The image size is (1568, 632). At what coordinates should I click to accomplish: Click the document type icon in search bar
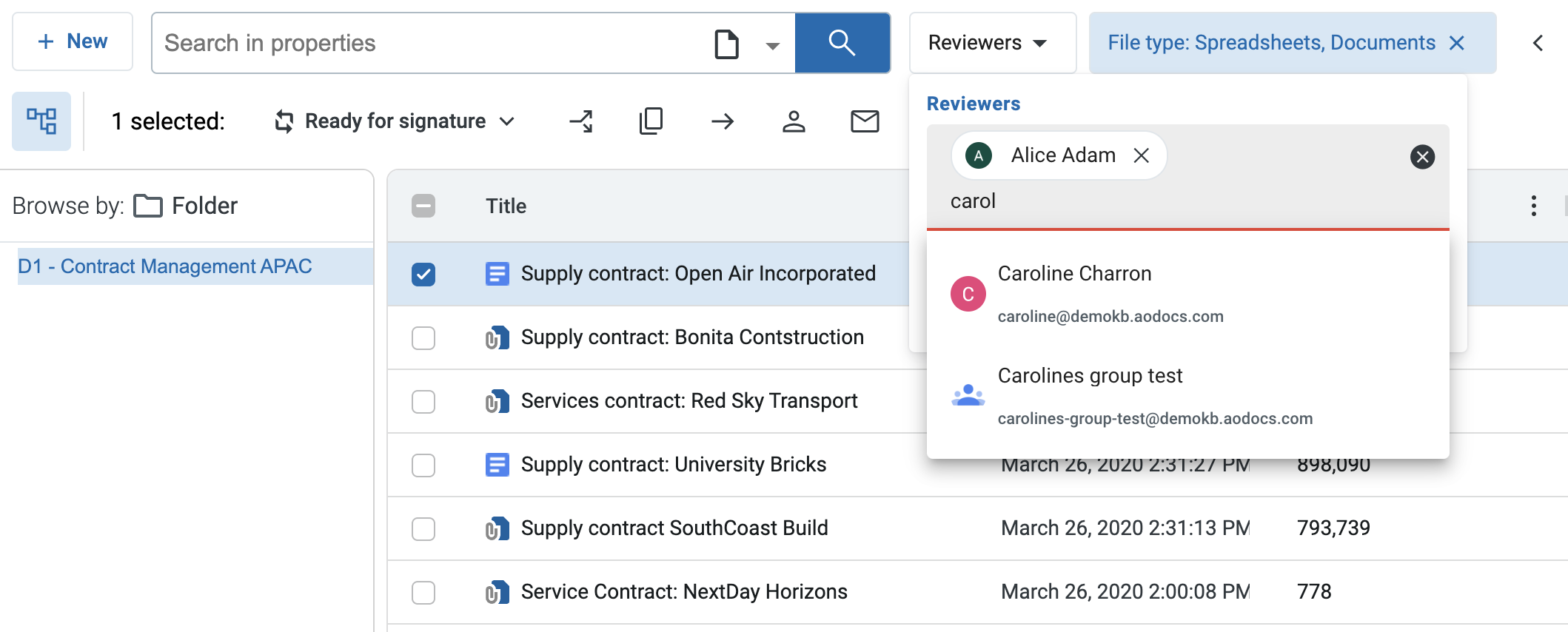[726, 44]
